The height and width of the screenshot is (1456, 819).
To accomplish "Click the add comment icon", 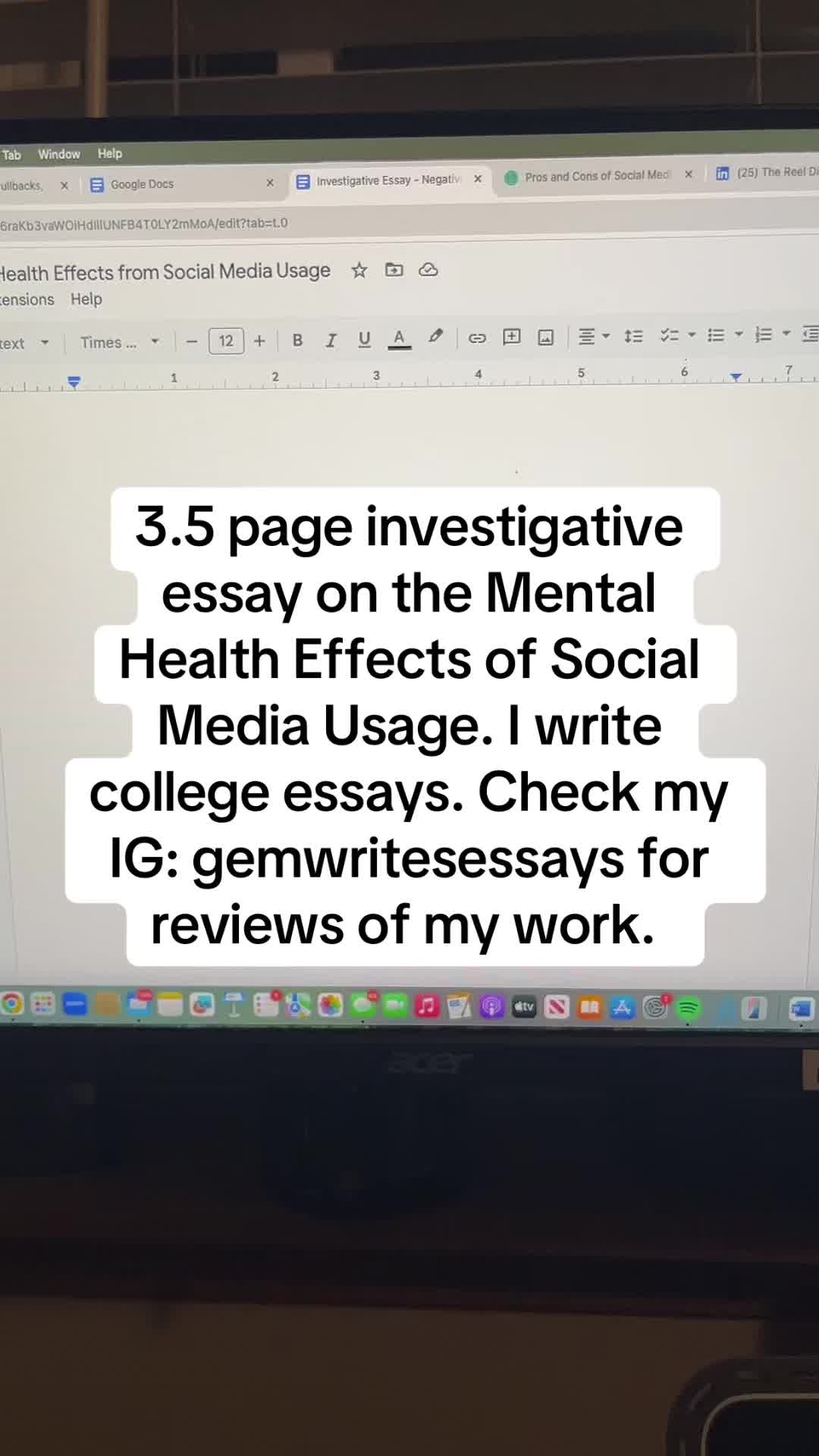I will (512, 337).
